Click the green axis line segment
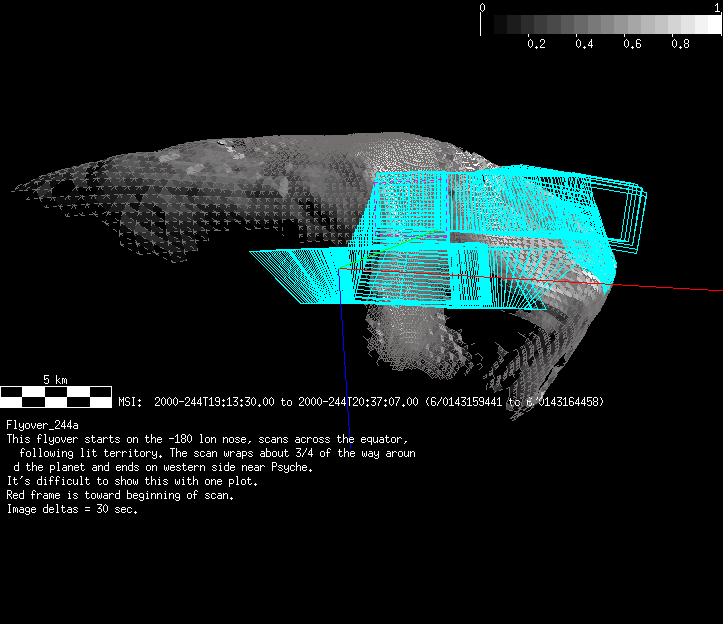Viewport: 723px width, 624px height. point(388,249)
